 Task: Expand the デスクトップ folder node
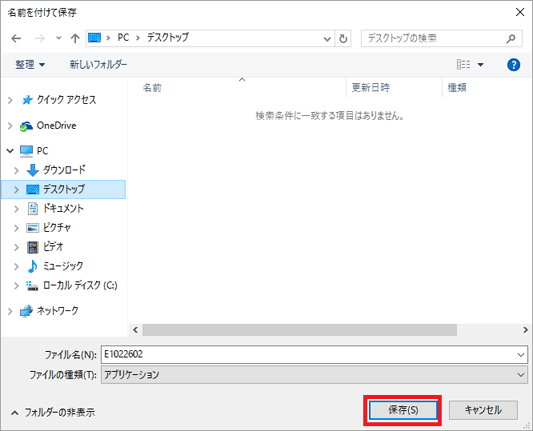pos(16,189)
